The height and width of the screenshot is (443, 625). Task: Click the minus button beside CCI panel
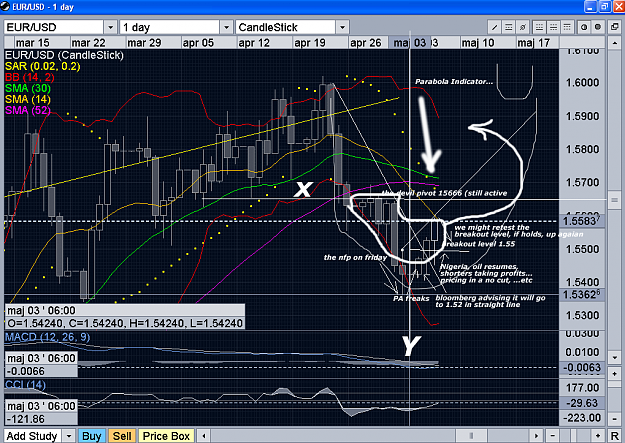tap(614, 419)
